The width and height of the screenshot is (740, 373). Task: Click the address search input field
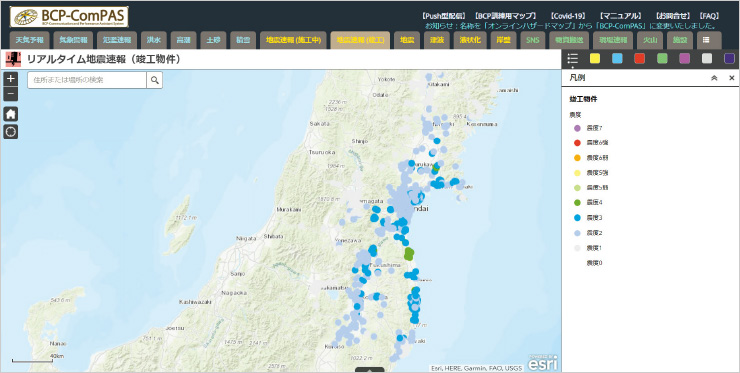click(x=87, y=80)
